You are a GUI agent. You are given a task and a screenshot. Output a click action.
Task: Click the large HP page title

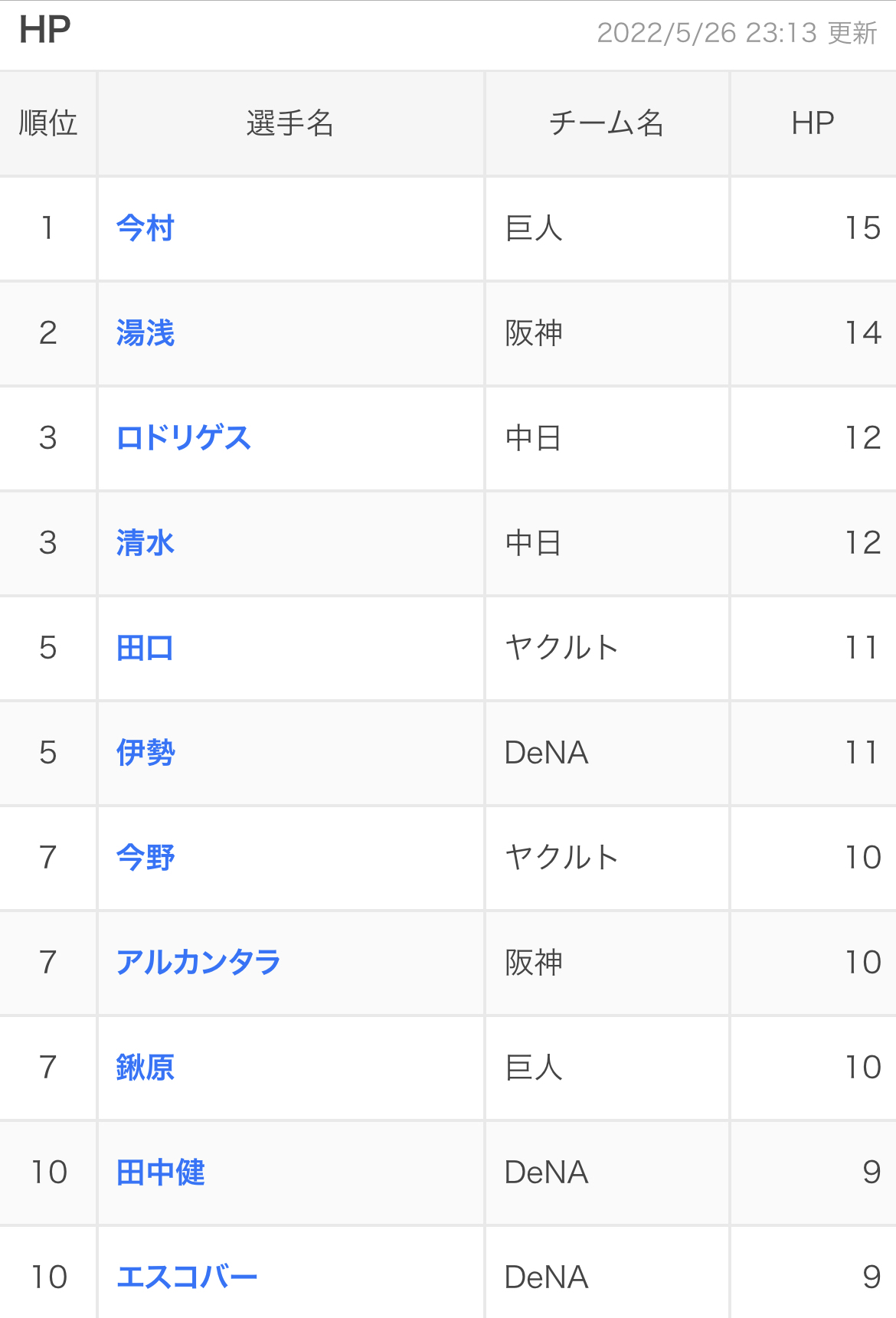click(x=45, y=31)
